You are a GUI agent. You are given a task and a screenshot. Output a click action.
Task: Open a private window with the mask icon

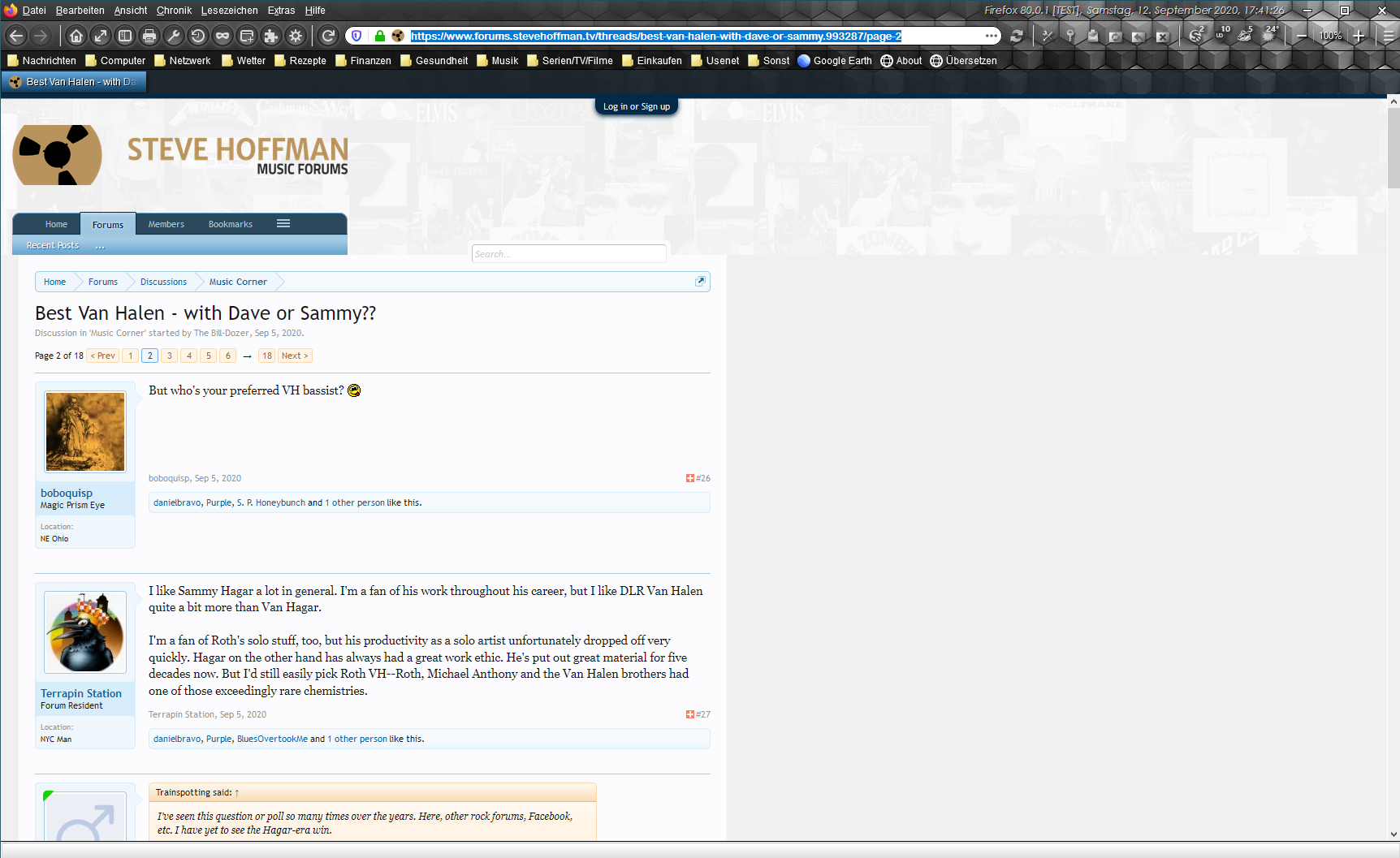(x=223, y=36)
